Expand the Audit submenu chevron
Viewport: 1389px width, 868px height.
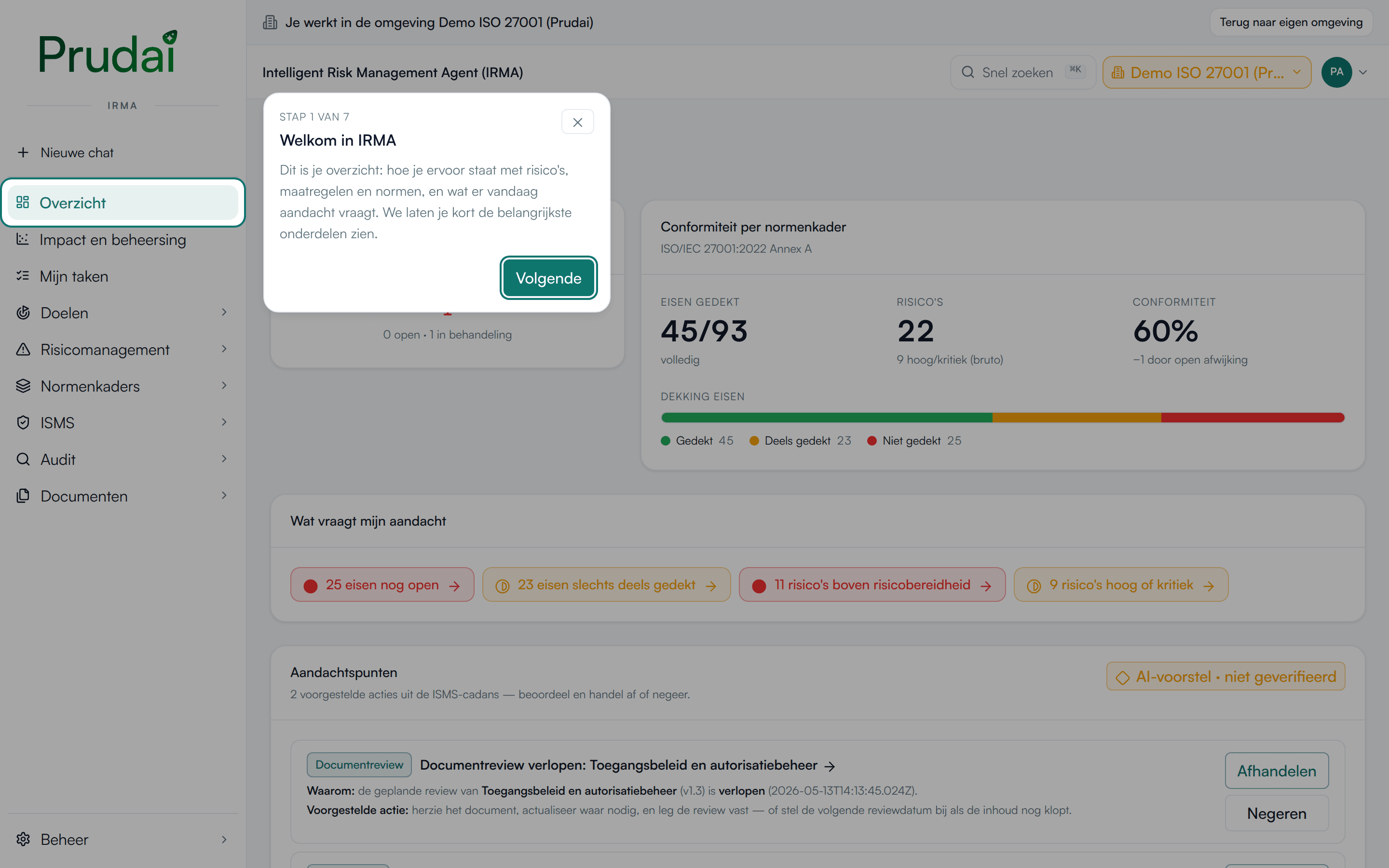click(224, 459)
